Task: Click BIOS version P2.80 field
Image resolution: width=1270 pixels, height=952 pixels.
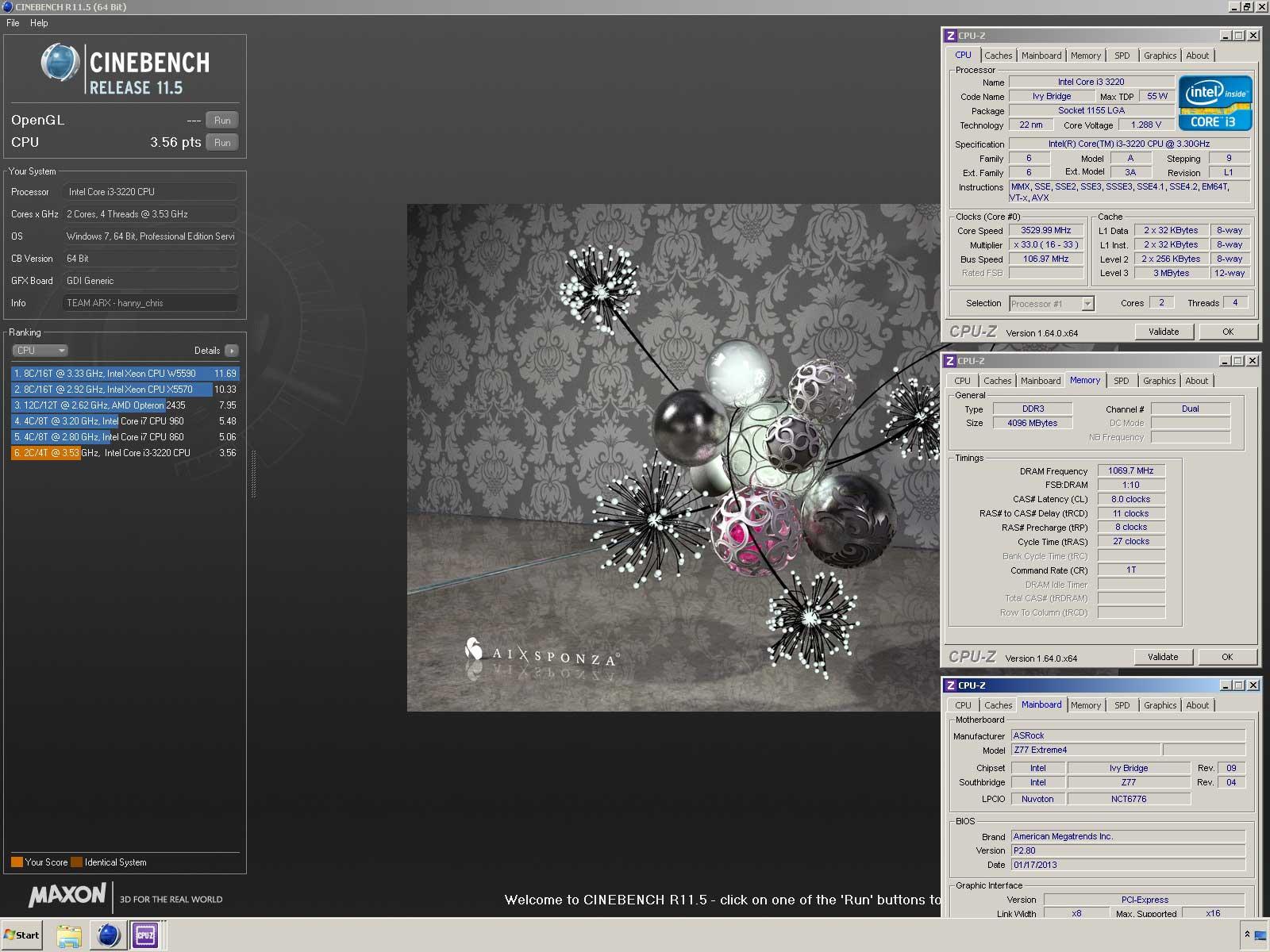Action: pyautogui.click(x=1128, y=850)
